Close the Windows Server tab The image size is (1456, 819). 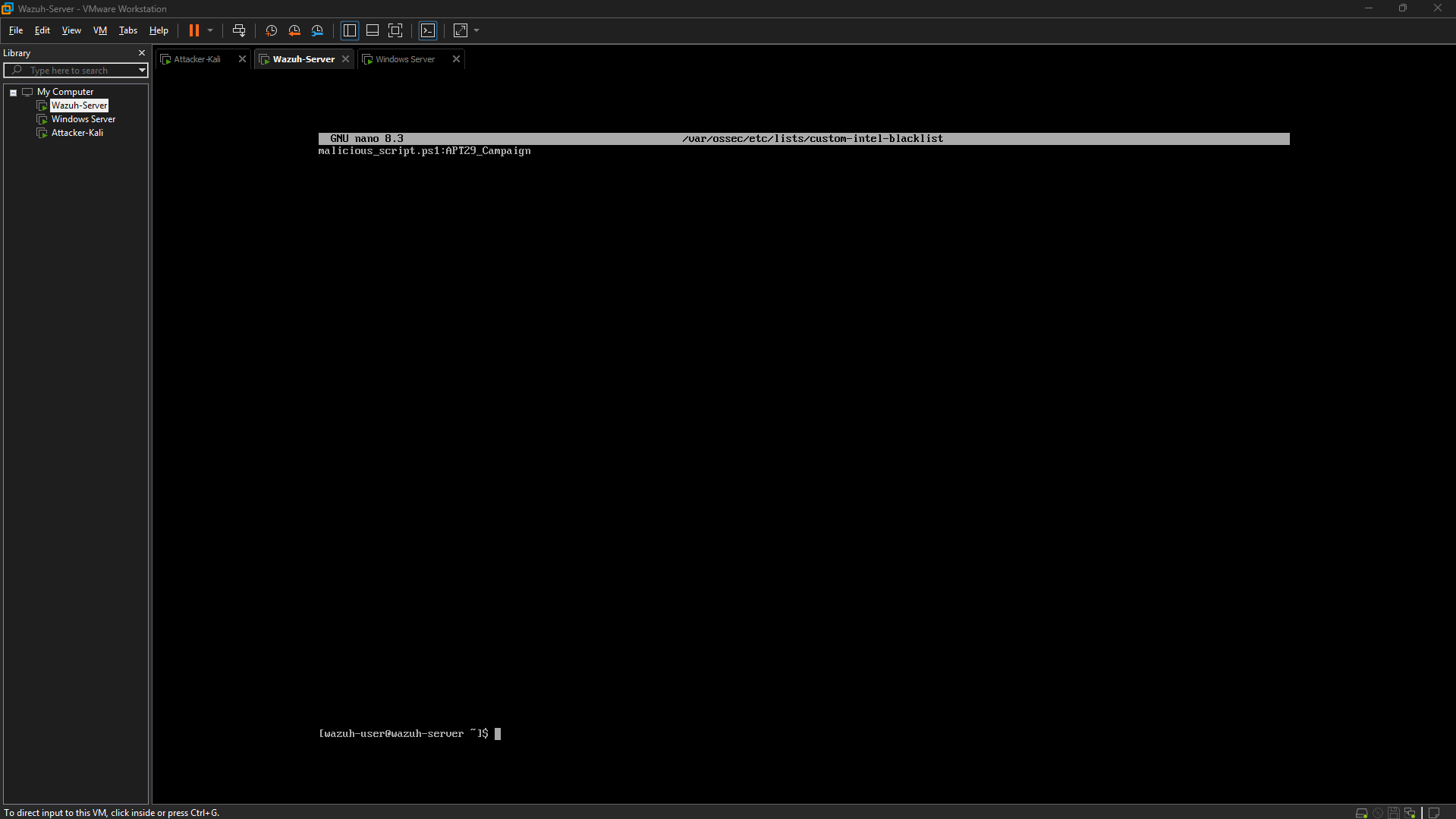(456, 59)
